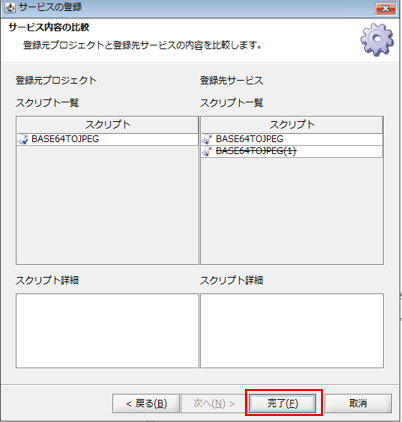This screenshot has height=422, width=402.
Task: Click the スクリプト column header in source list
Action: point(107,125)
